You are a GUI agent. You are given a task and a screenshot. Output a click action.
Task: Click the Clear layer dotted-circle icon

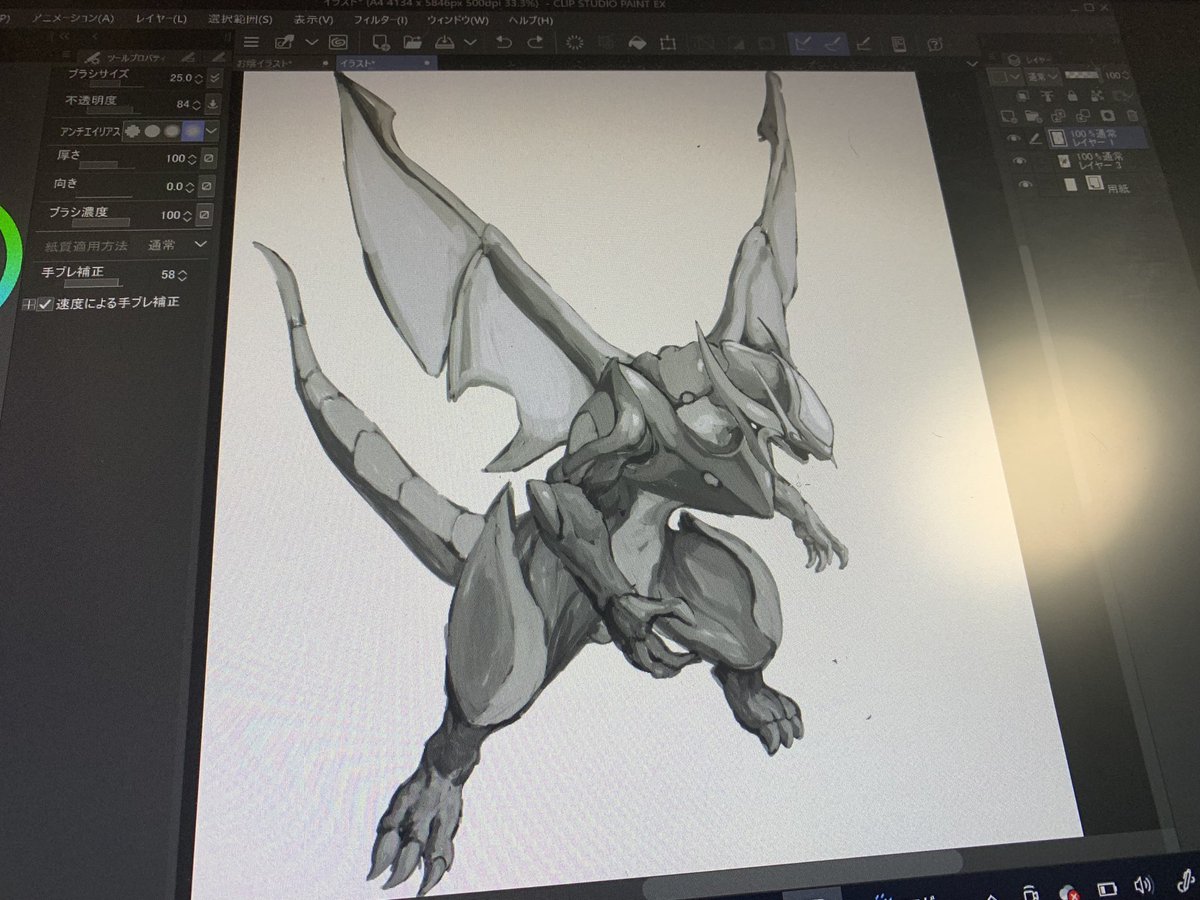tap(575, 42)
